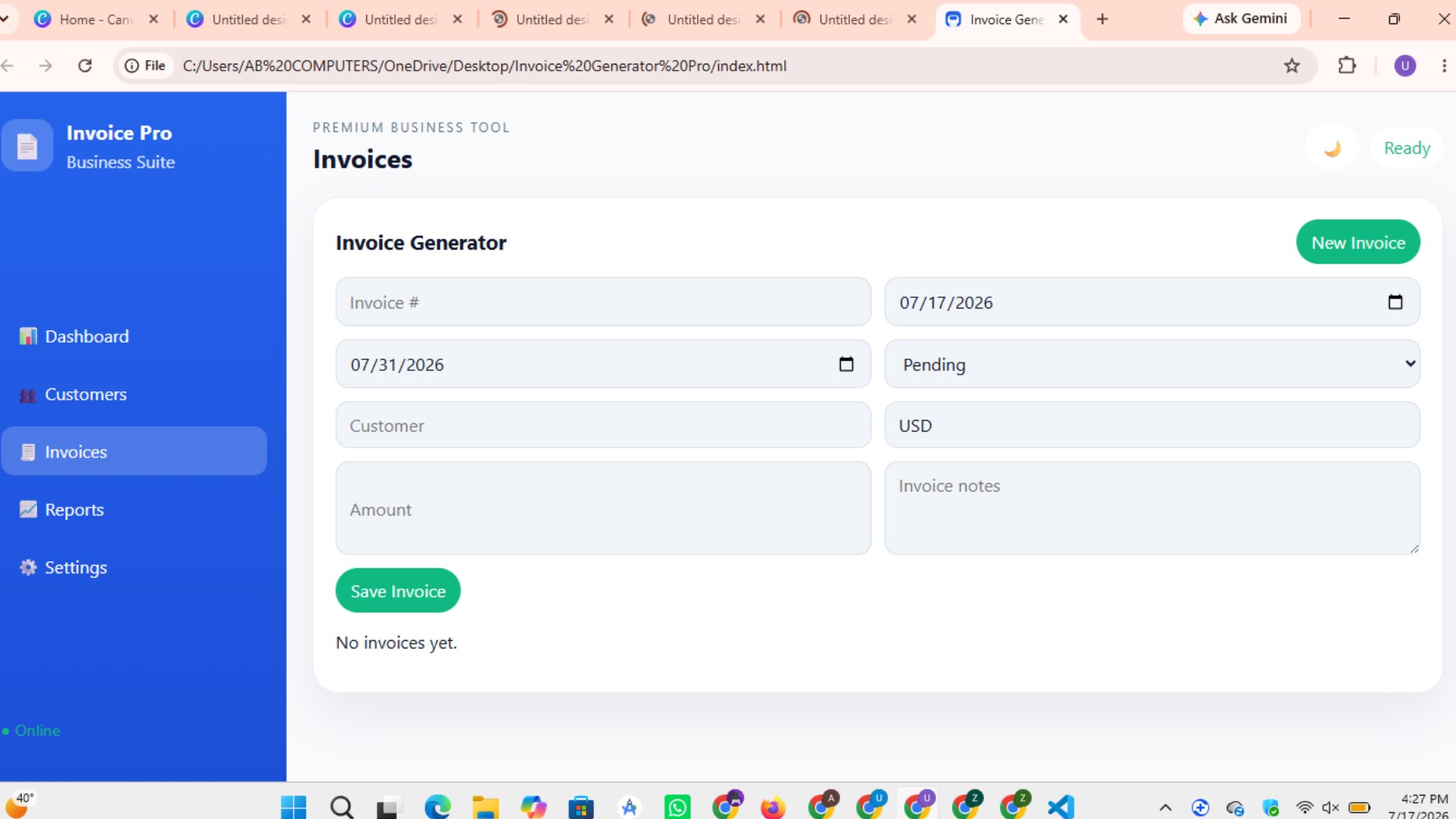The width and height of the screenshot is (1456, 819).
Task: Click the 'No invoices yet.' text
Action: pos(397,643)
